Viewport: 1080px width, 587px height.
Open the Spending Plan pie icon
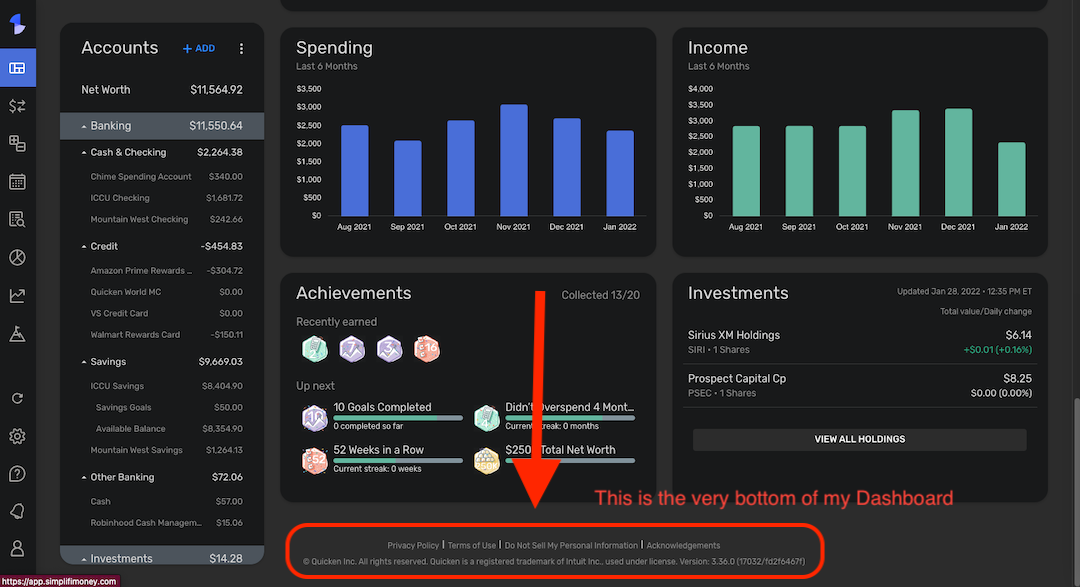17,258
